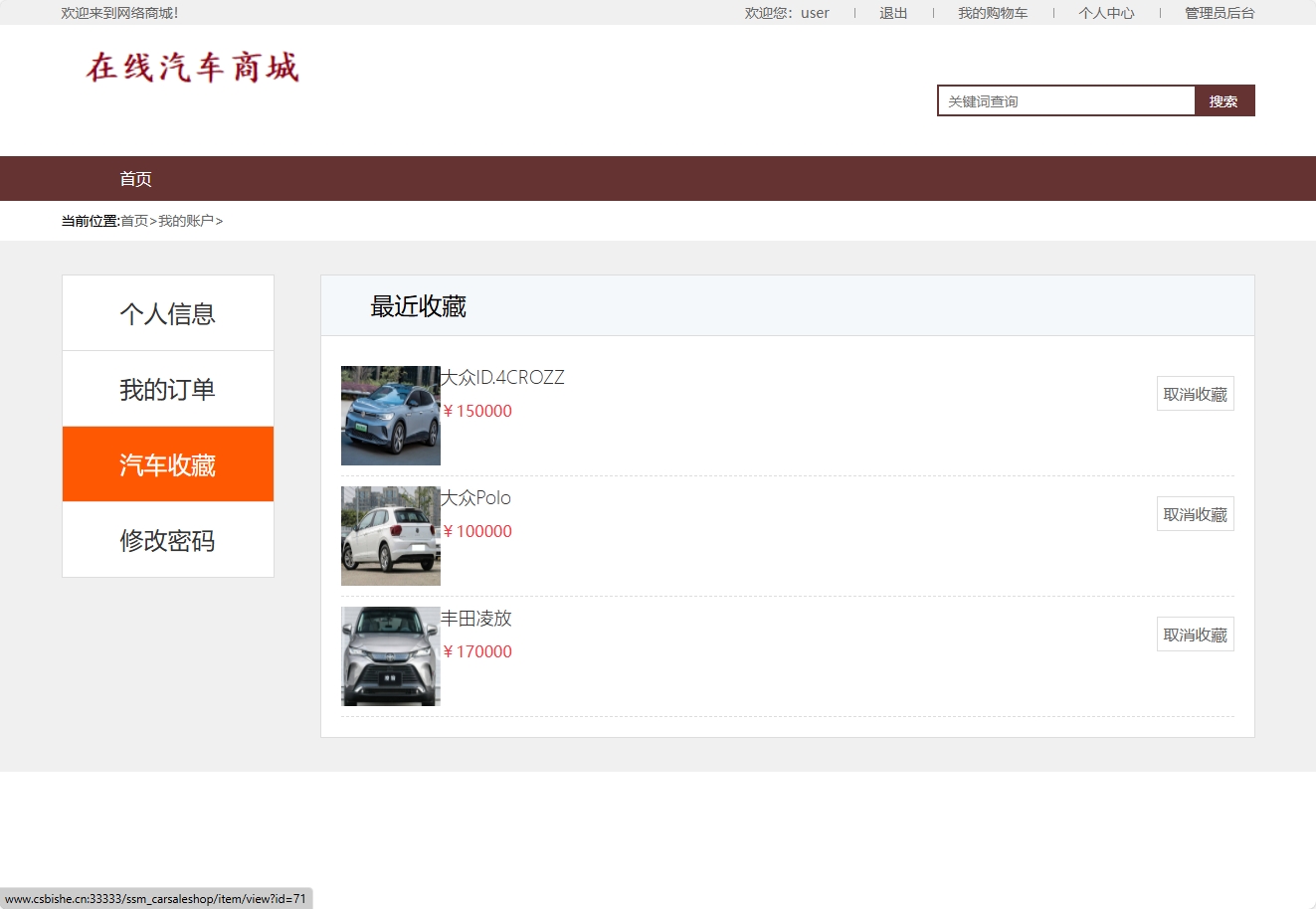The height and width of the screenshot is (909, 1316).
Task: Open 我的购物车 shopping cart
Action: 993,13
